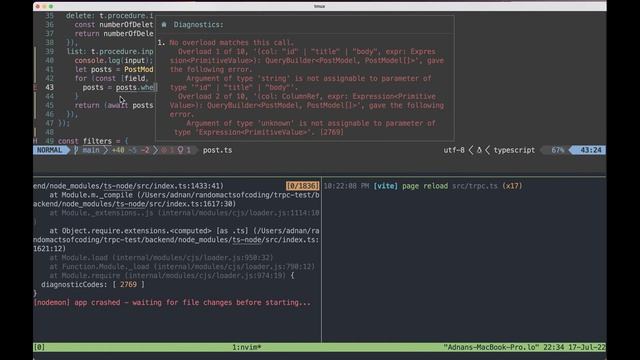Click the 67% scroll position indicator

(x=558, y=150)
